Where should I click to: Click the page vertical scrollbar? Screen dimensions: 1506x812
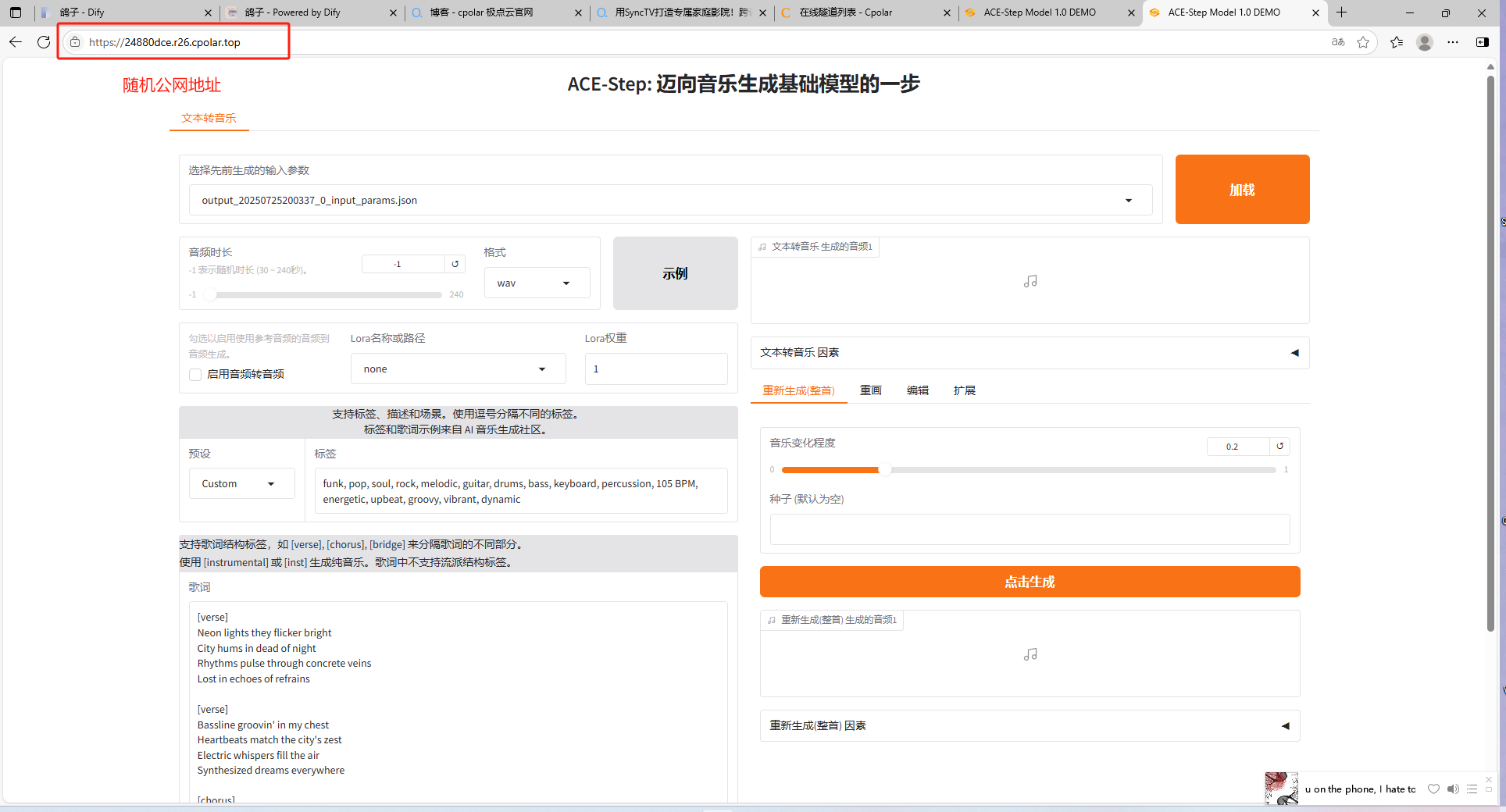pos(1490,353)
